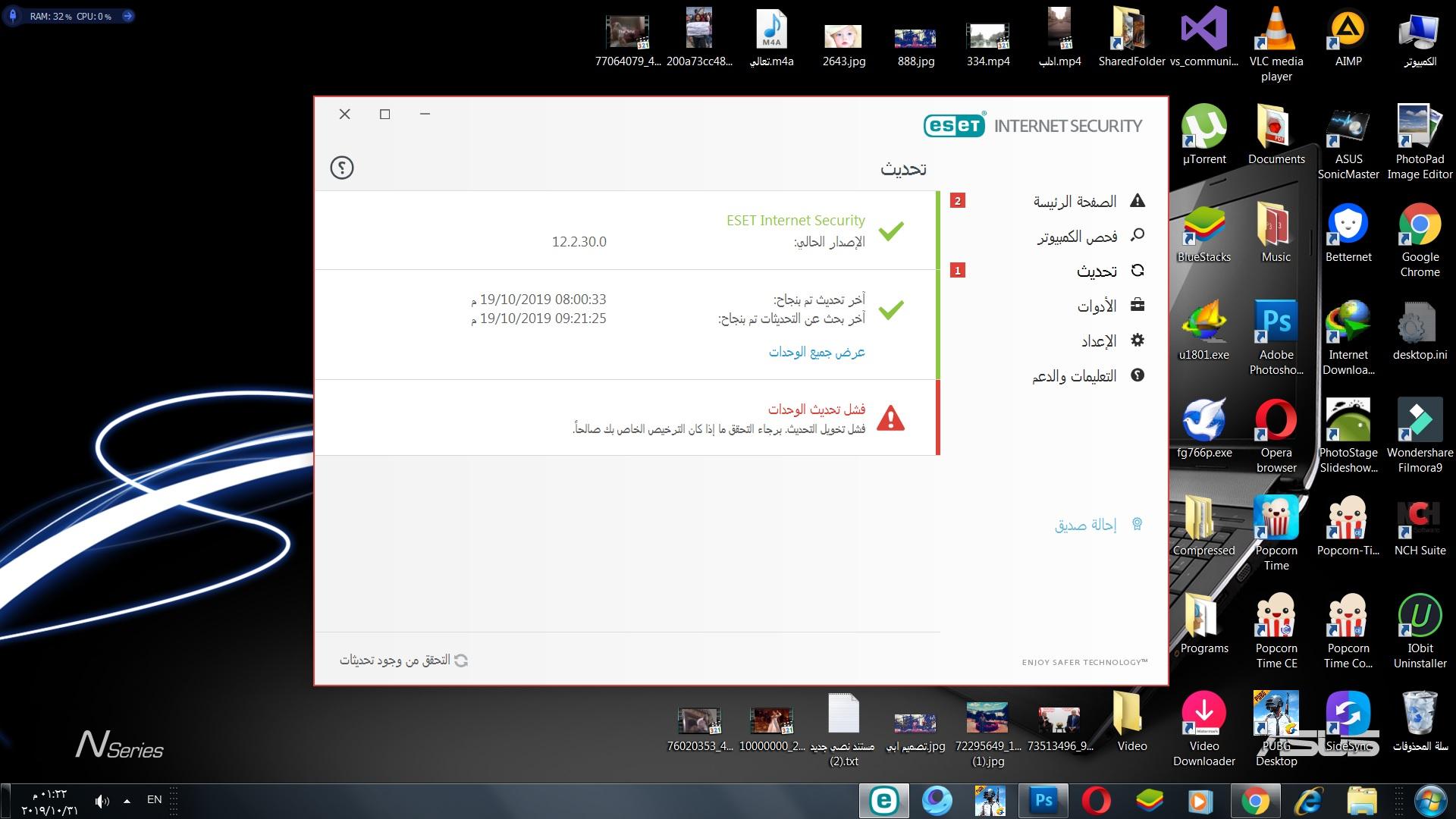This screenshot has height=819, width=1456.
Task: Click the red badge 1 next to update
Action: click(x=958, y=271)
